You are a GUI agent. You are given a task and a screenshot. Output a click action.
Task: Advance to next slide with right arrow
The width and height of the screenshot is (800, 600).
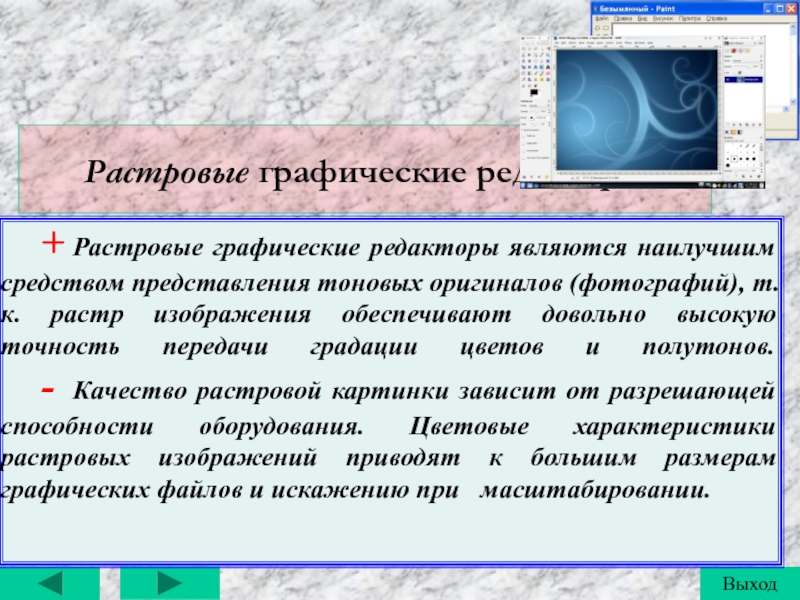[169, 583]
